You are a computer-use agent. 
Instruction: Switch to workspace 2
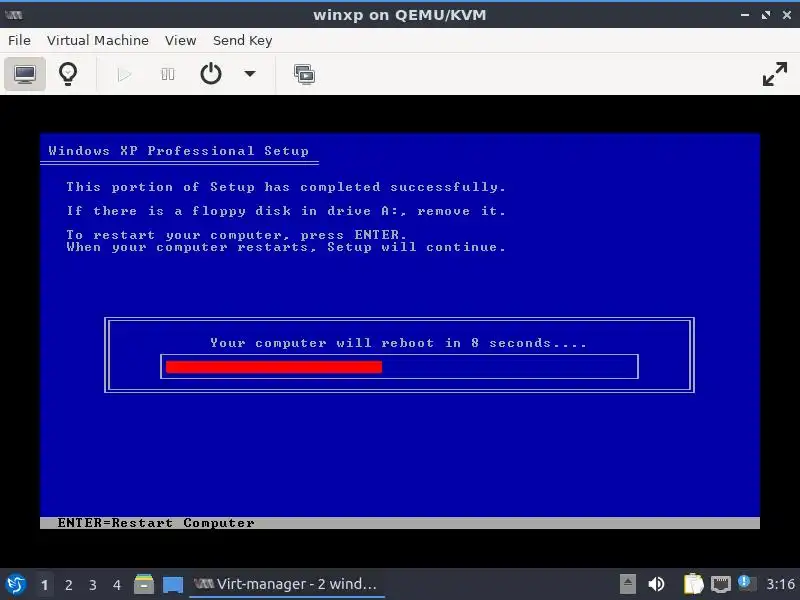pos(68,585)
